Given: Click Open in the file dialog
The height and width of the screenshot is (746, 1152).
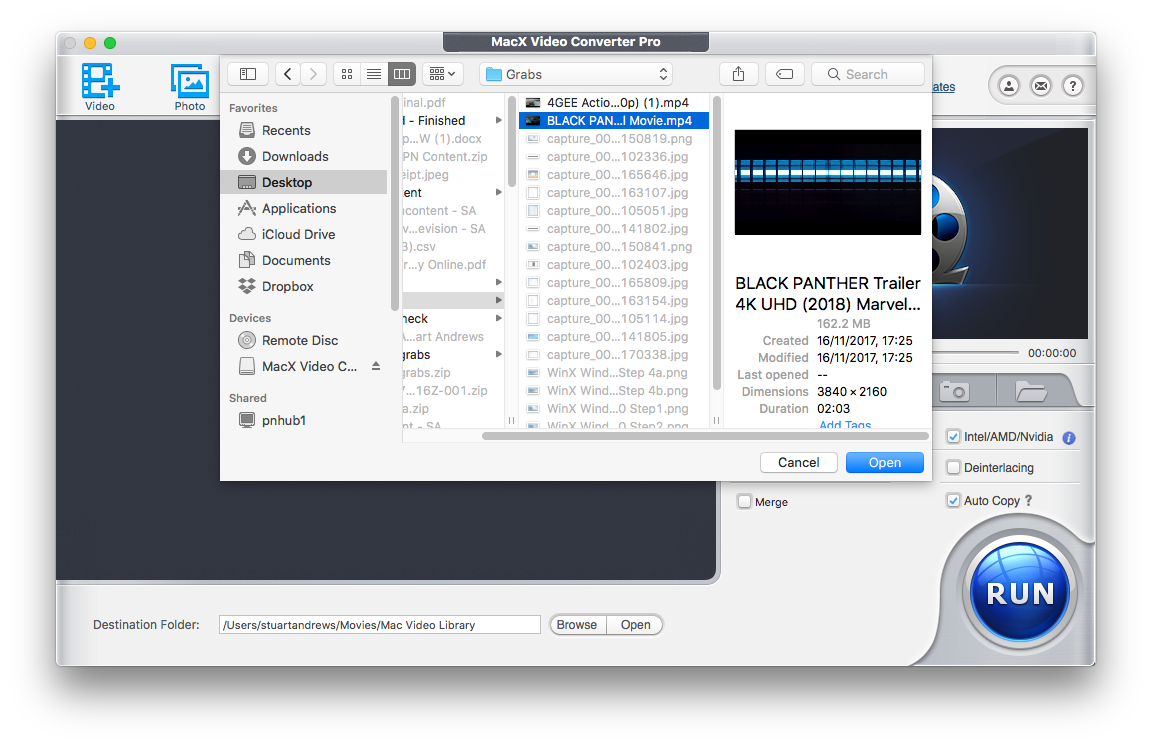Looking at the screenshot, I should (885, 462).
